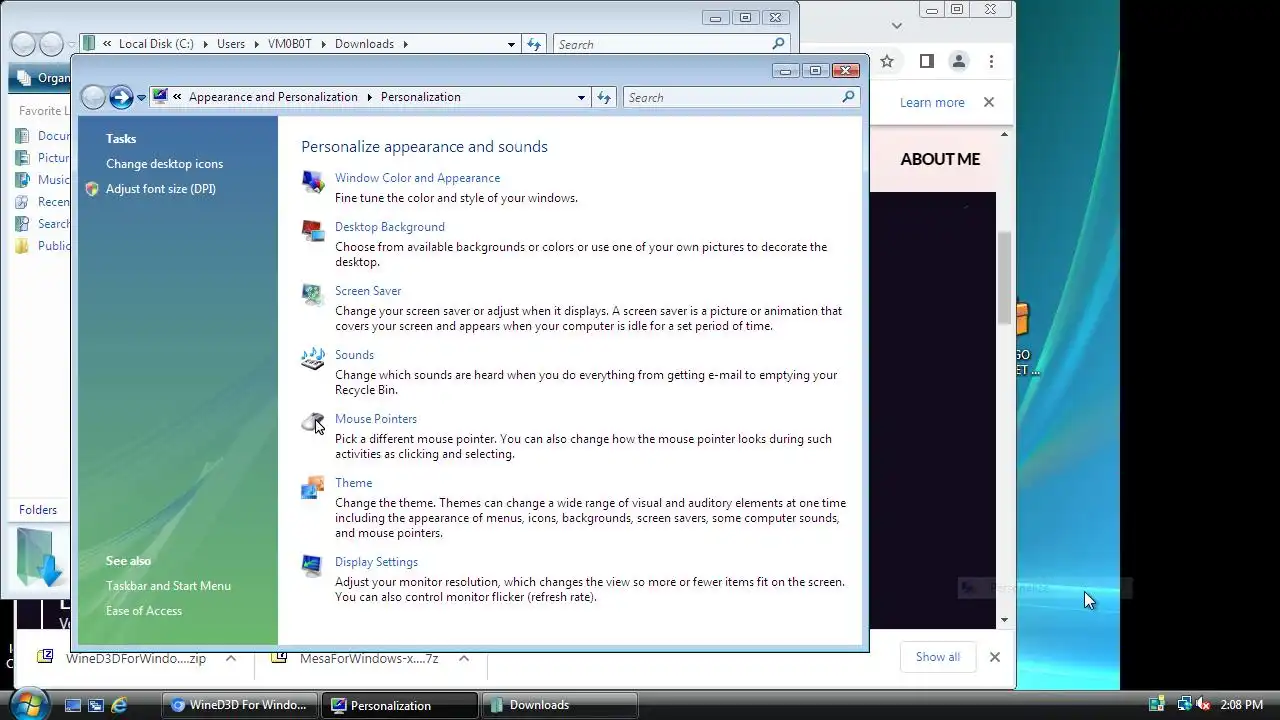Image resolution: width=1280 pixels, height=720 pixels.
Task: Click Switch between windows quick launch icon
Action: point(96,705)
